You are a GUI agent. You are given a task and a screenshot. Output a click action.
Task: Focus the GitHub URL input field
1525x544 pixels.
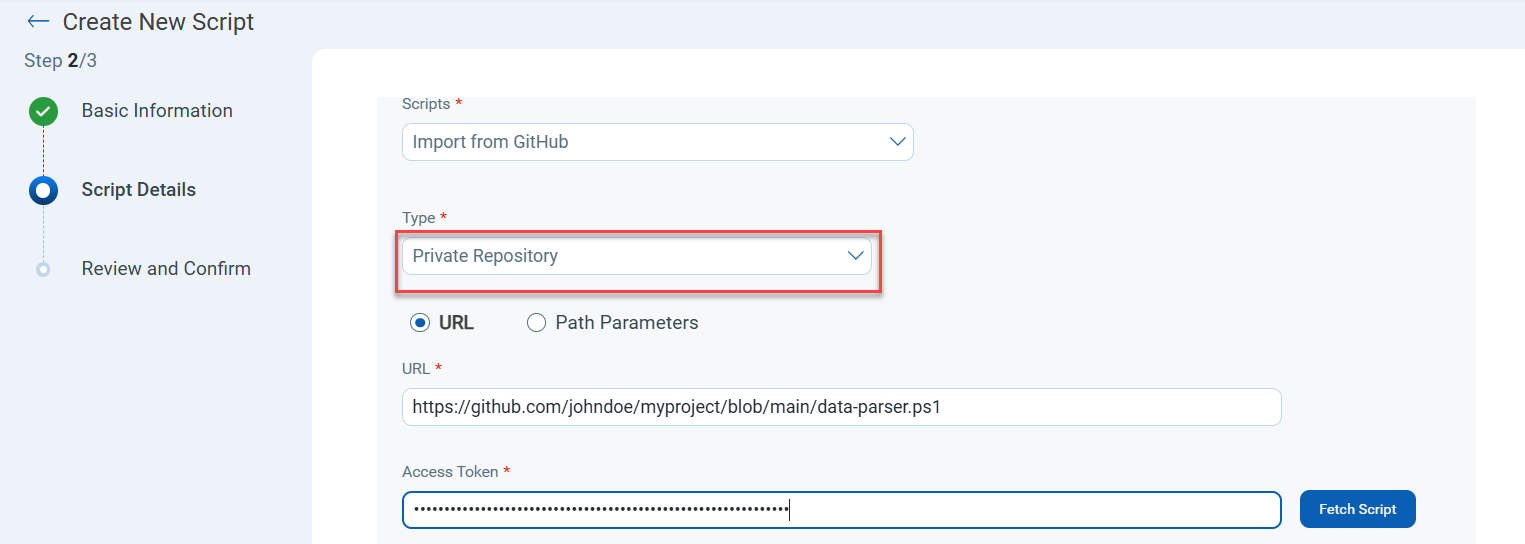pos(841,407)
